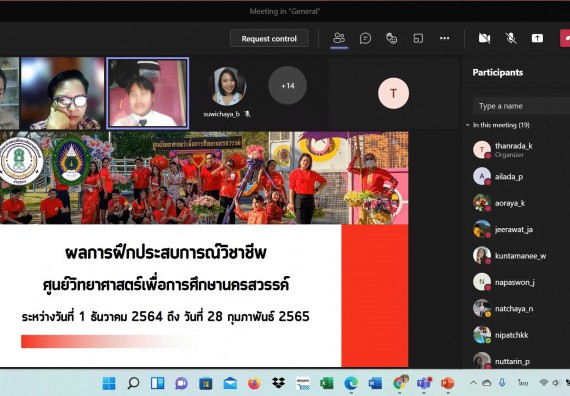Switch the Thai input language indicator
This screenshot has height=396, width=570.
click(x=523, y=383)
